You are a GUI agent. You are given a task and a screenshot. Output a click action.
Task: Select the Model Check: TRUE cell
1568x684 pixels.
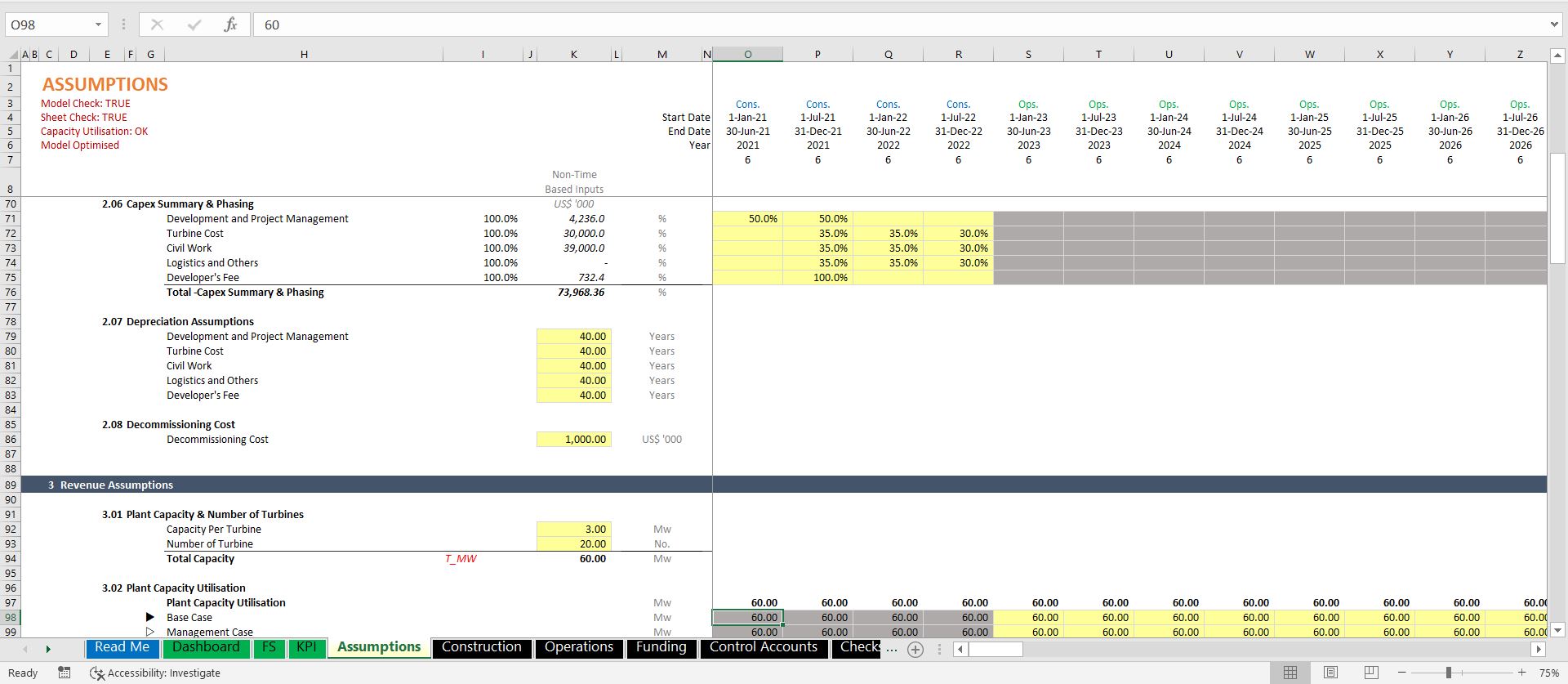tap(86, 103)
